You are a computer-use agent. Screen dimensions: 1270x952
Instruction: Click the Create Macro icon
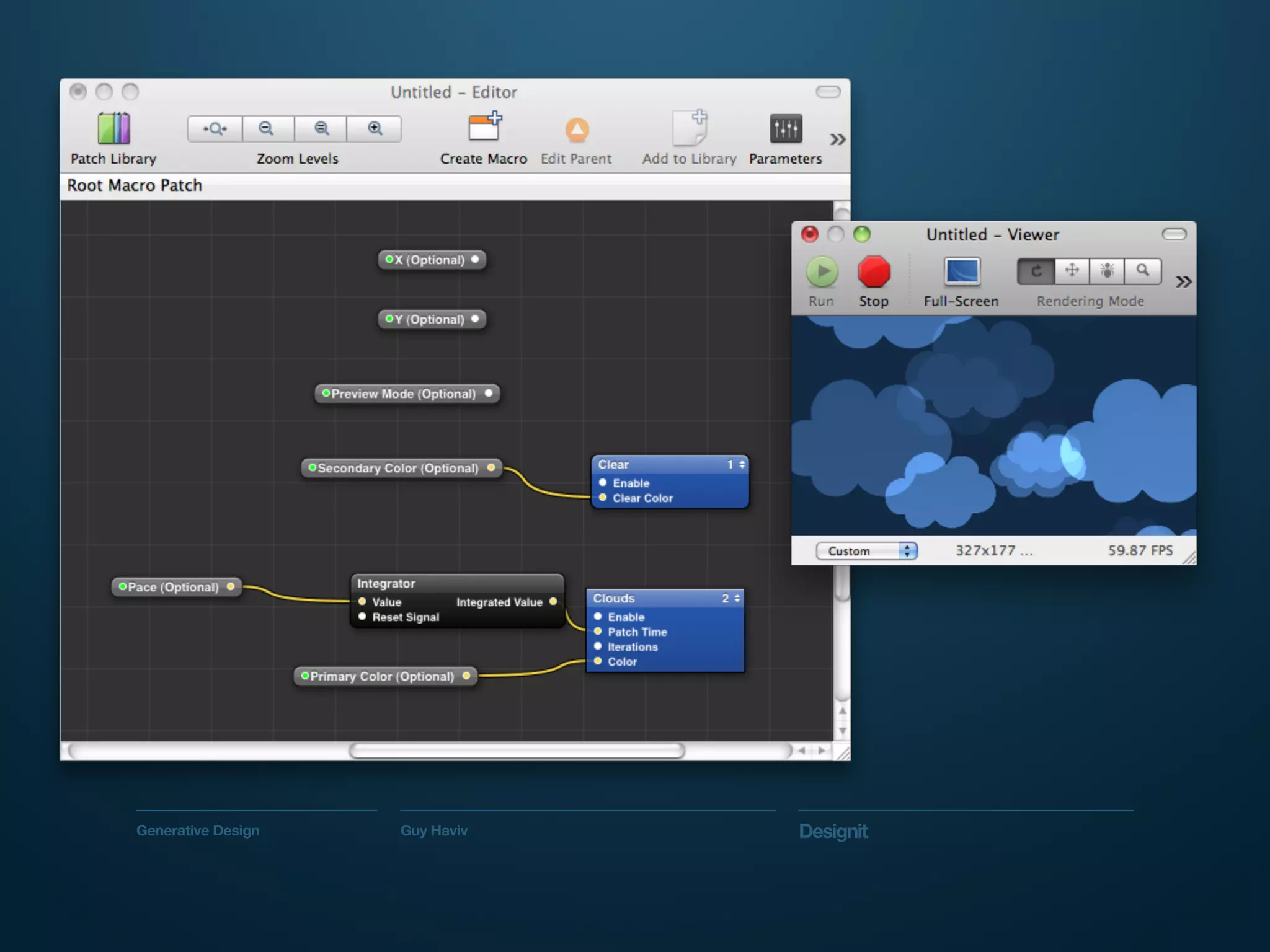click(x=484, y=128)
